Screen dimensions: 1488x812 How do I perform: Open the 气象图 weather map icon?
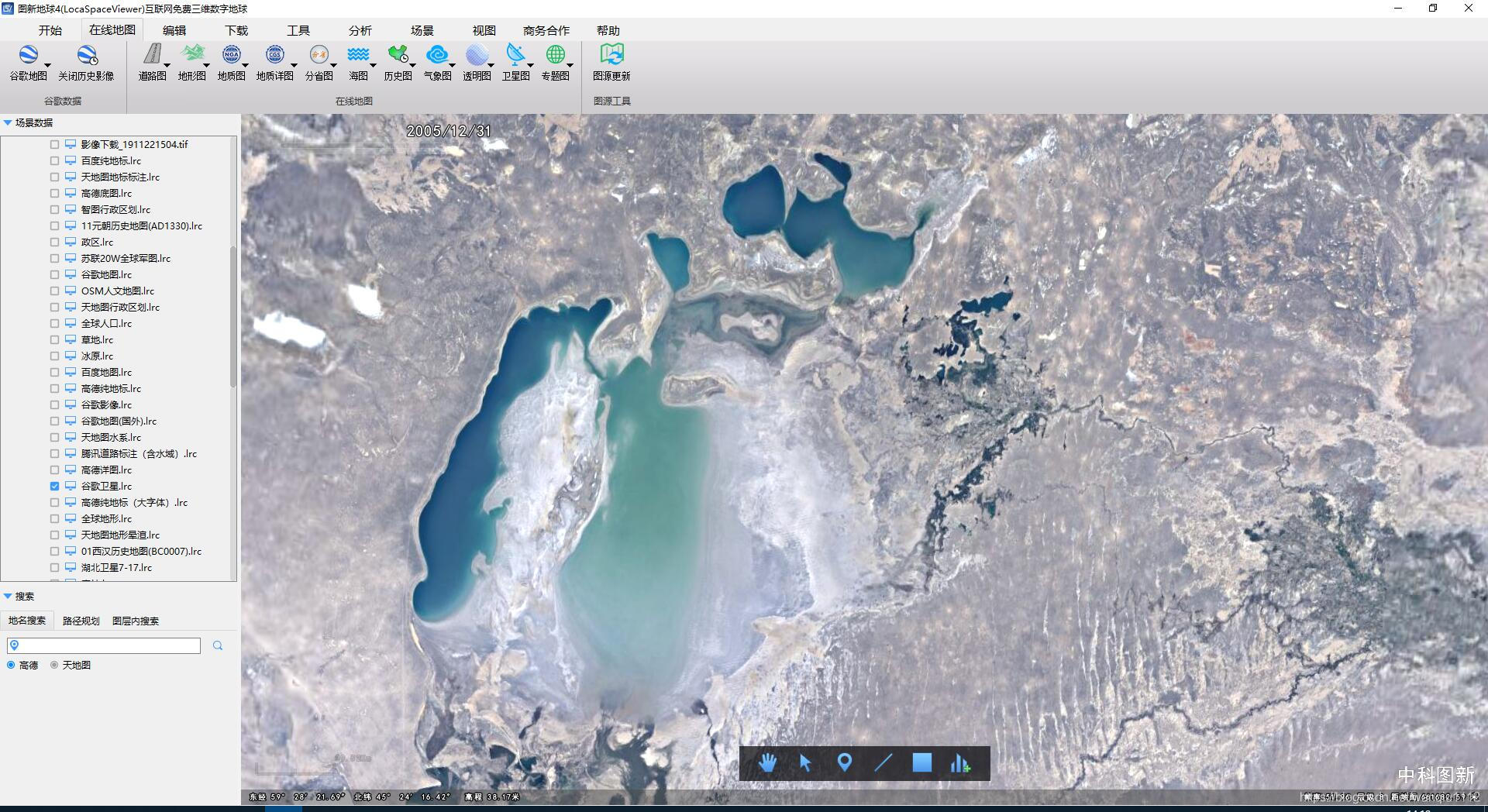(x=437, y=54)
